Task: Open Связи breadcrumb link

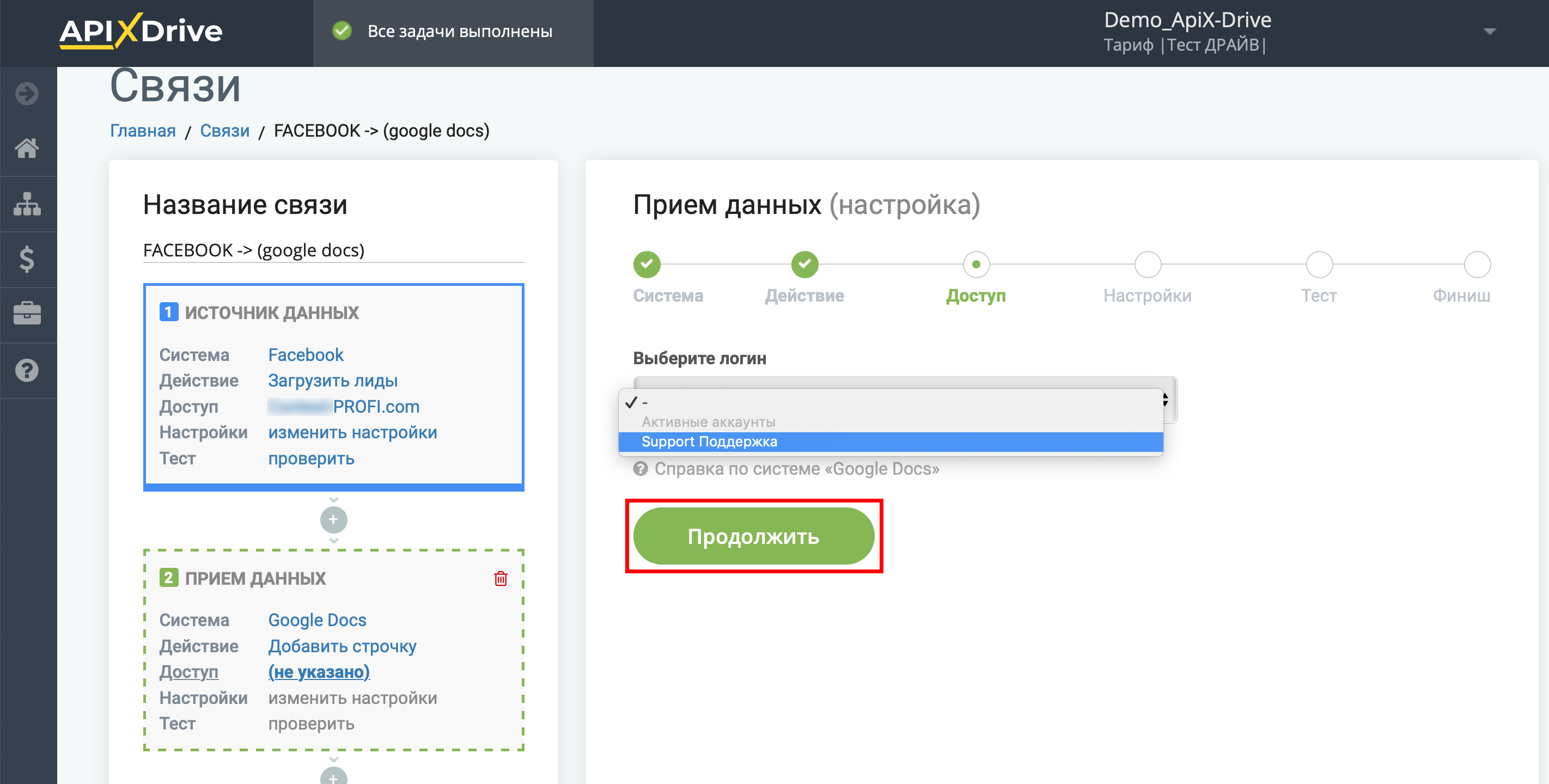Action: (224, 131)
